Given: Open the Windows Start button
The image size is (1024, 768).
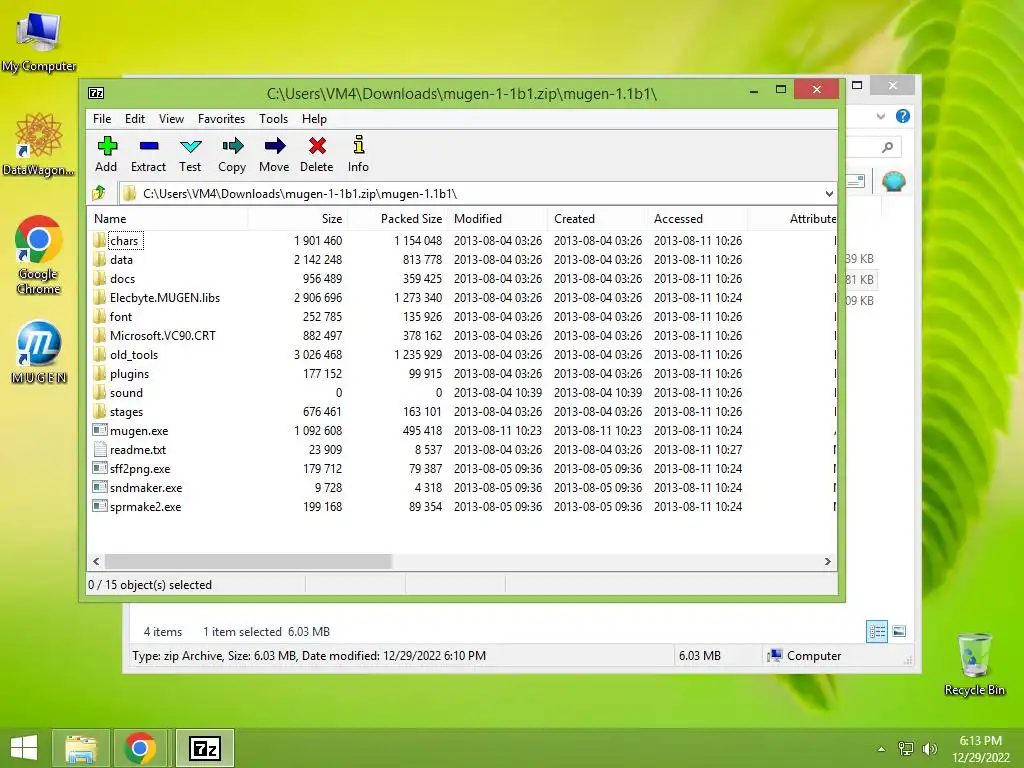Looking at the screenshot, I should [24, 748].
